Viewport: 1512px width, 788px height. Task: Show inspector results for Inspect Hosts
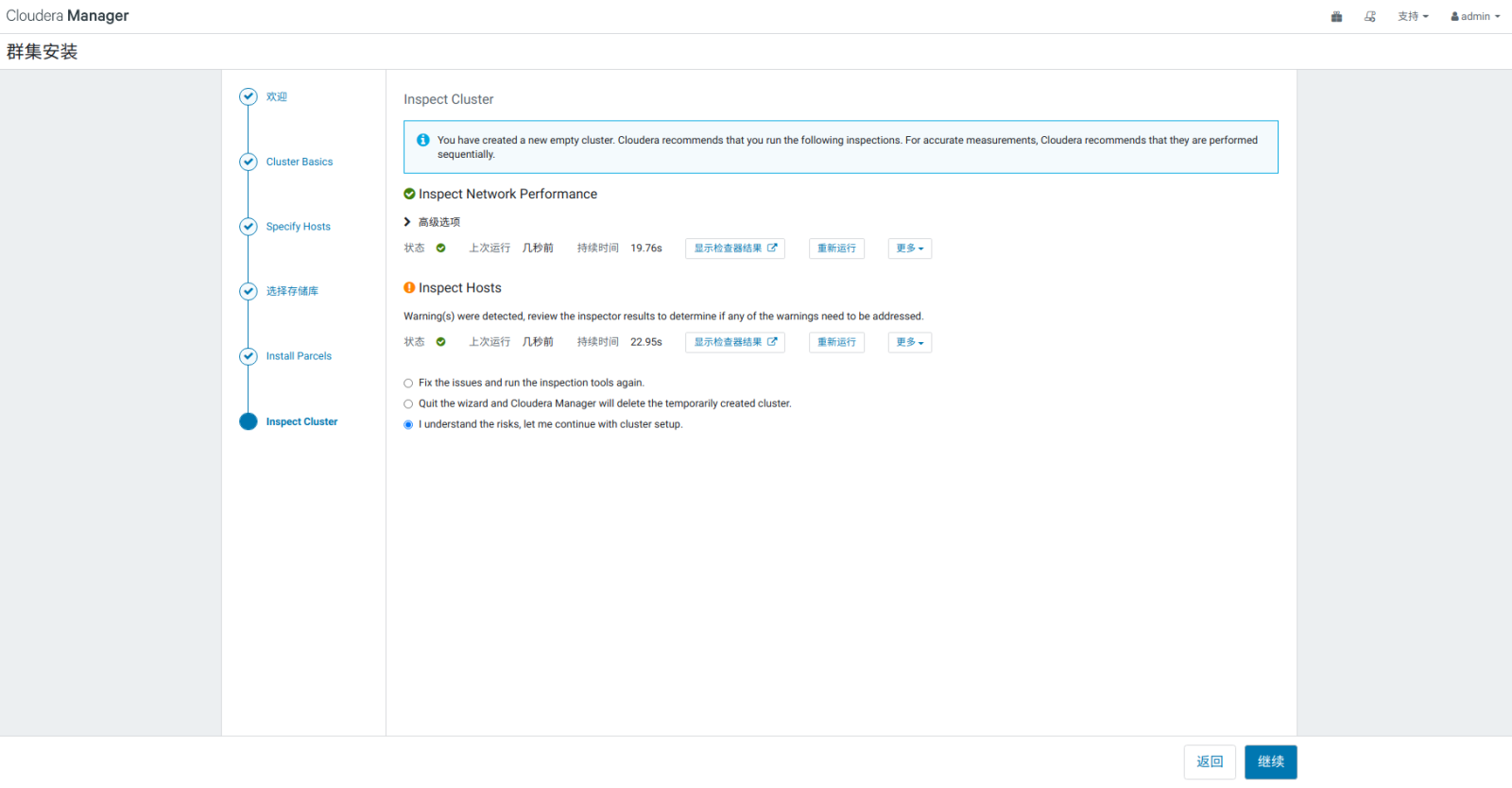(734, 342)
